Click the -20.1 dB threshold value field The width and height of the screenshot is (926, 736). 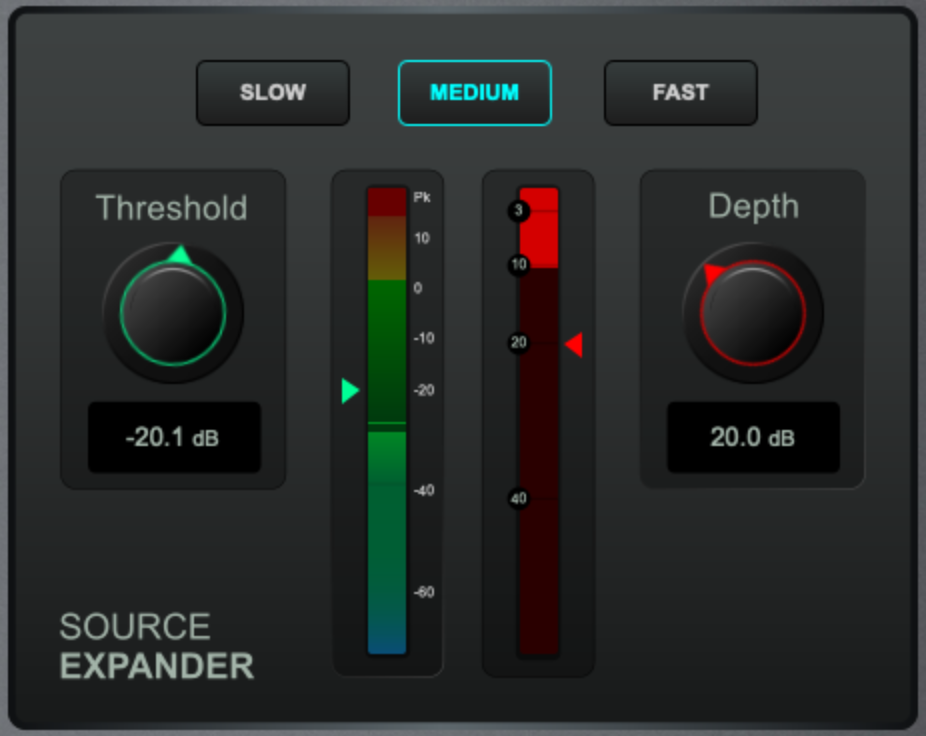click(x=174, y=437)
